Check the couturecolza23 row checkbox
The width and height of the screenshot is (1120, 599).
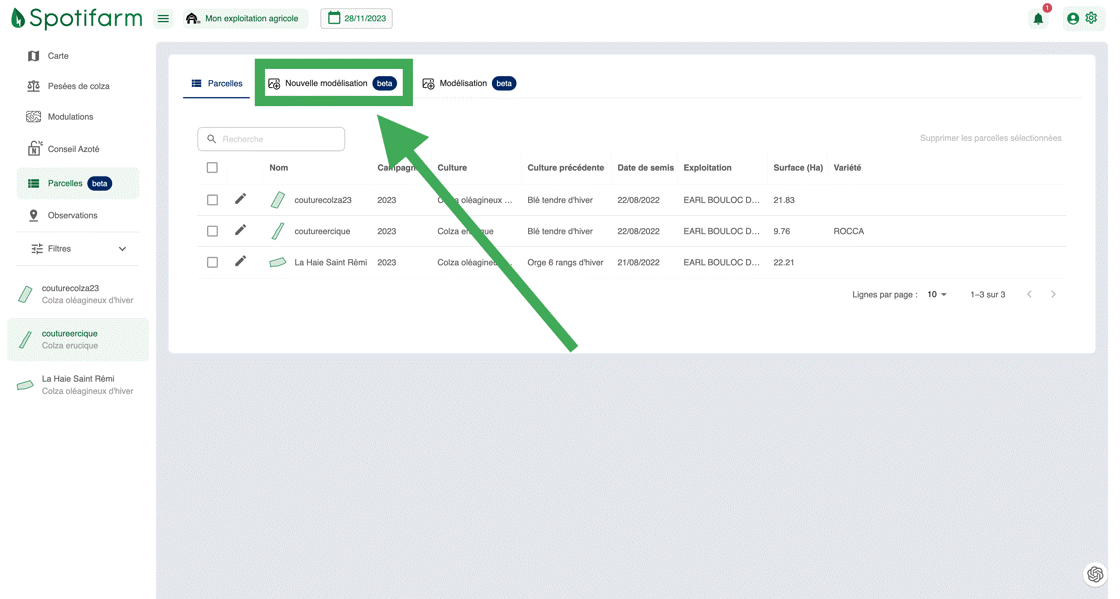coord(212,200)
